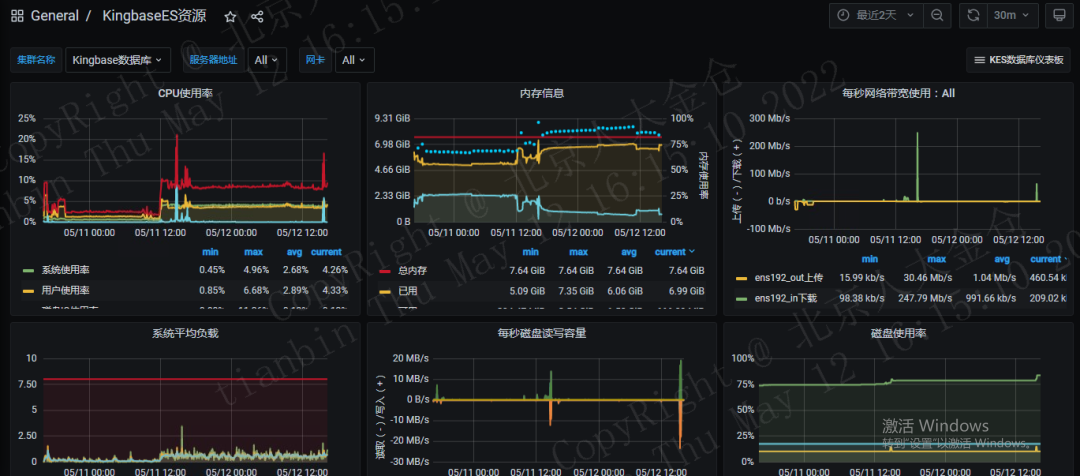Click the General breadcrumb link

pyautogui.click(x=54, y=17)
